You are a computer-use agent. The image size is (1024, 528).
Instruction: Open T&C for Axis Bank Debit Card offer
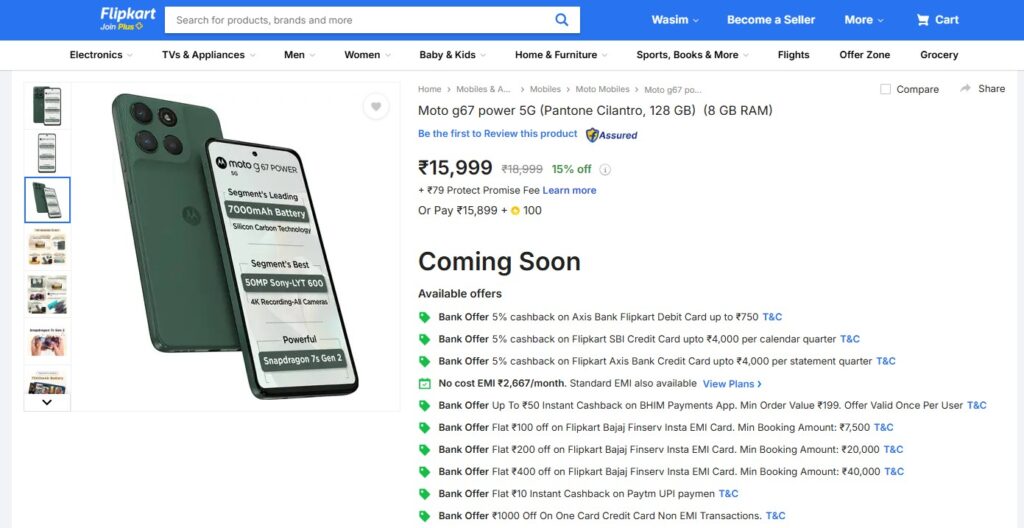[x=772, y=317]
